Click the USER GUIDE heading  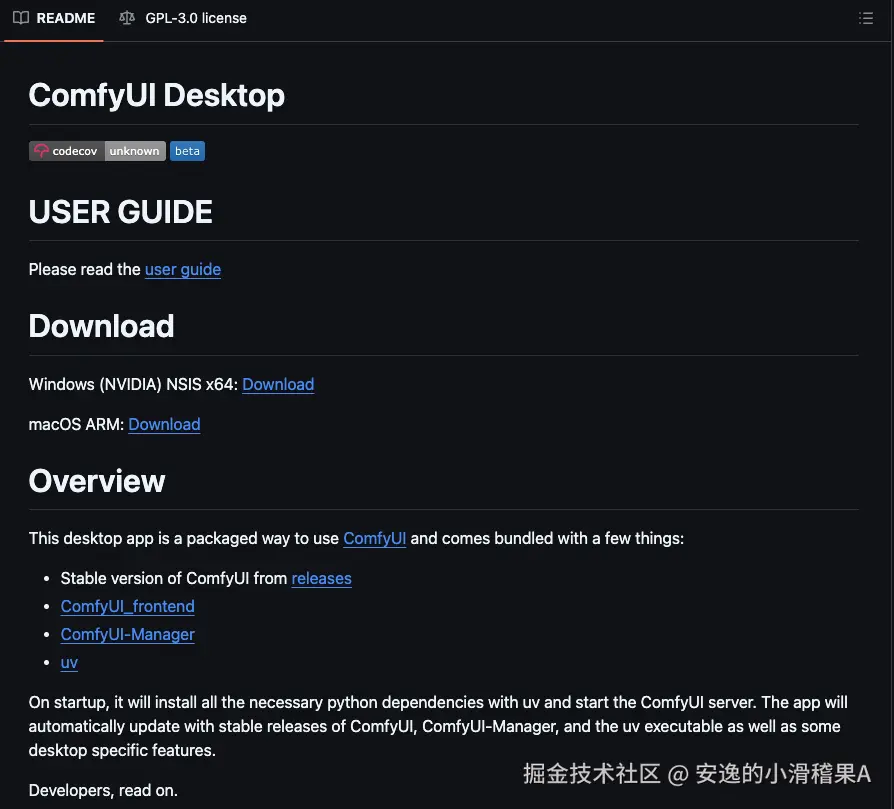[120, 212]
